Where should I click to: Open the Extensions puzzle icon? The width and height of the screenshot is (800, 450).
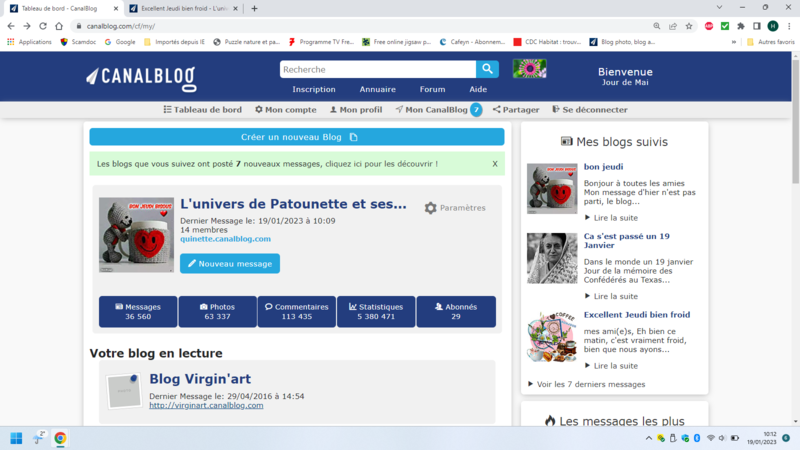[741, 26]
